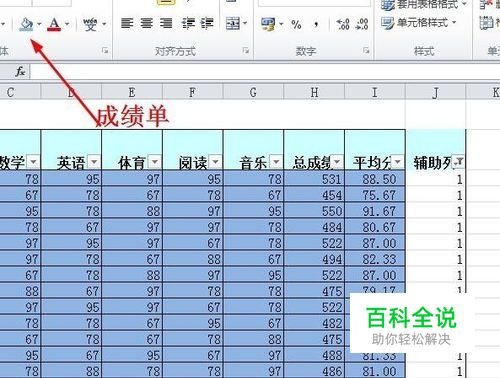The width and height of the screenshot is (500, 378).
Task: Select the 平均分 header cell
Action: (375, 150)
